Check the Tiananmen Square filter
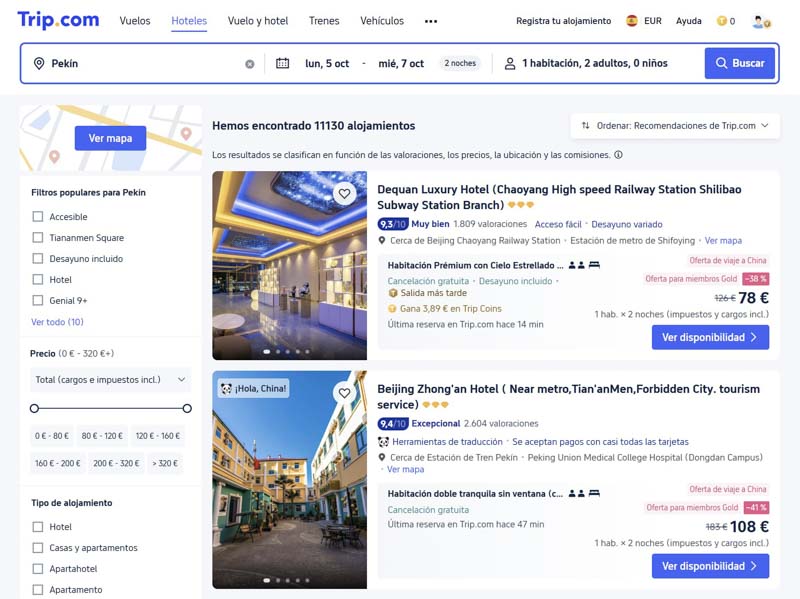The width and height of the screenshot is (800, 599). 38,237
